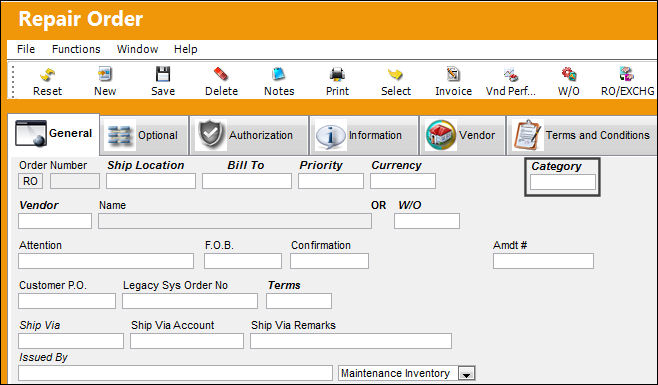
Task: Save the repair order using Save icon
Action: [x=163, y=74]
